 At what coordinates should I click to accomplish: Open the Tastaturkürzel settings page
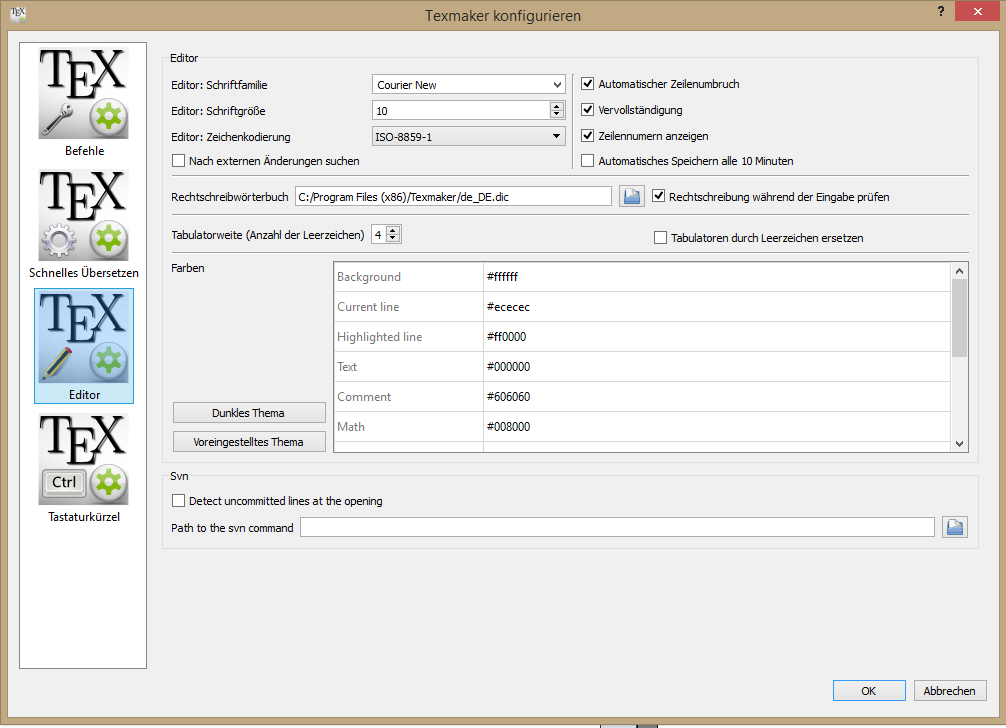83,468
